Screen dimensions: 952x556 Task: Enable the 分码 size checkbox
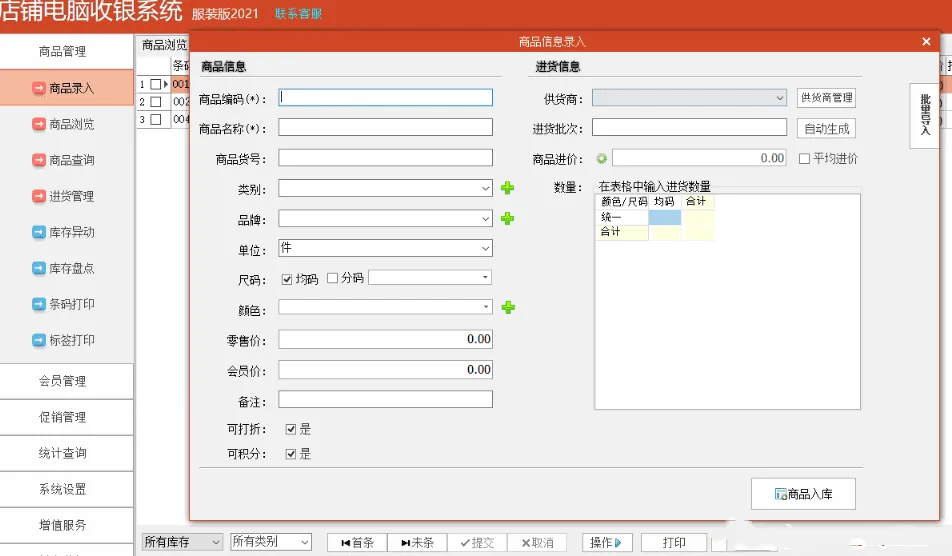point(333,279)
